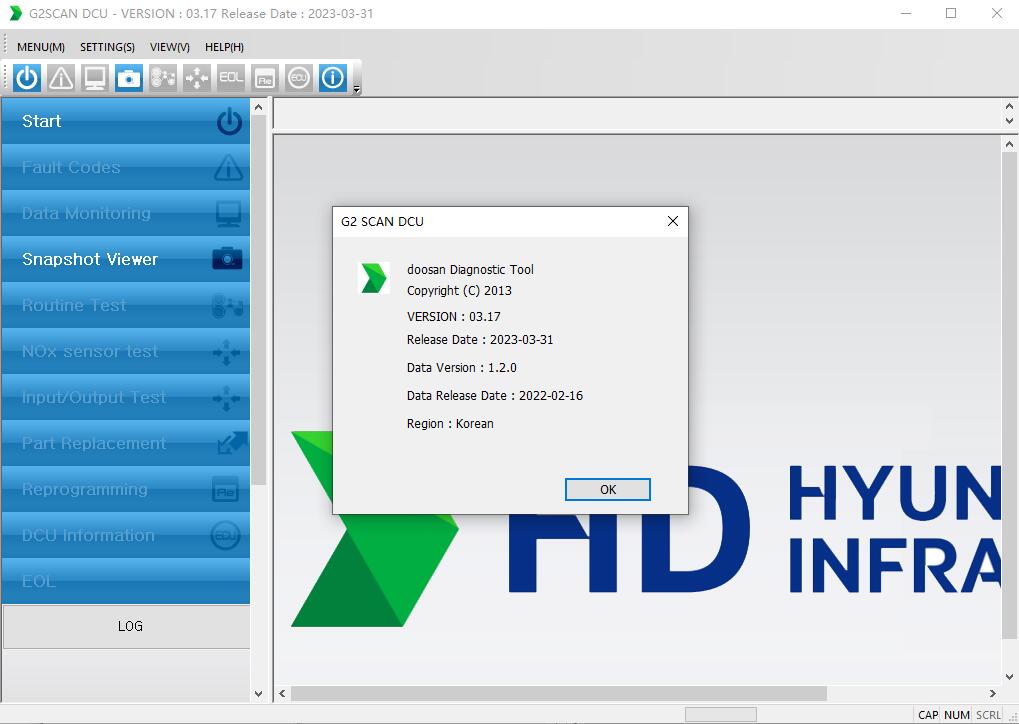
Task: Click horizontal scroll left arrow in main view
Action: [282, 693]
